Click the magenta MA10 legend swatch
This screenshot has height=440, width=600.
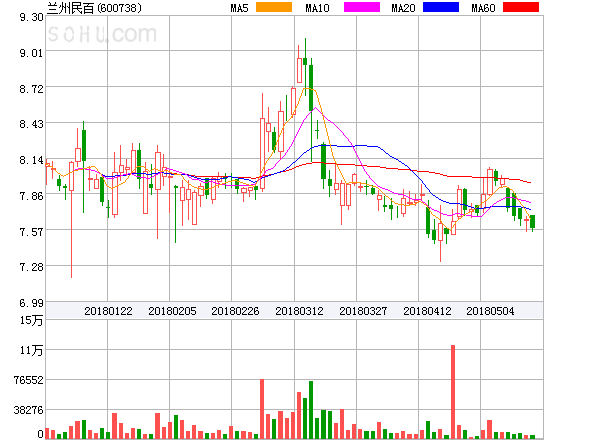[x=362, y=7]
